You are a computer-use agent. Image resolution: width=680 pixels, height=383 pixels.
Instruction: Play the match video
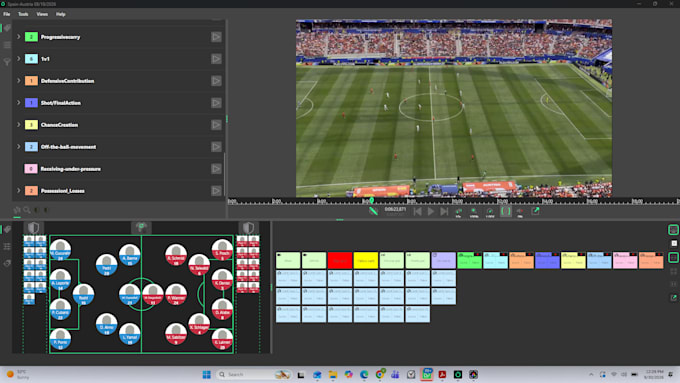(x=431, y=211)
